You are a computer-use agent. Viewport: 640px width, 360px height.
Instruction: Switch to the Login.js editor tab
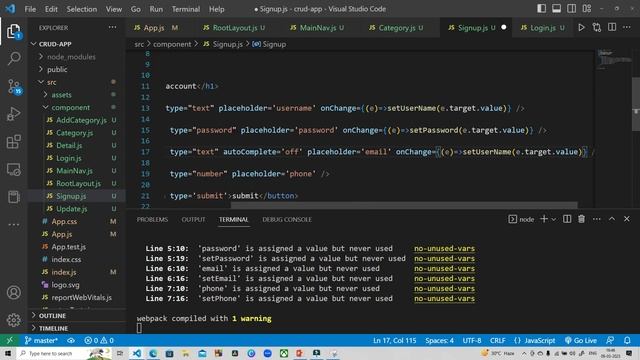tap(542, 28)
